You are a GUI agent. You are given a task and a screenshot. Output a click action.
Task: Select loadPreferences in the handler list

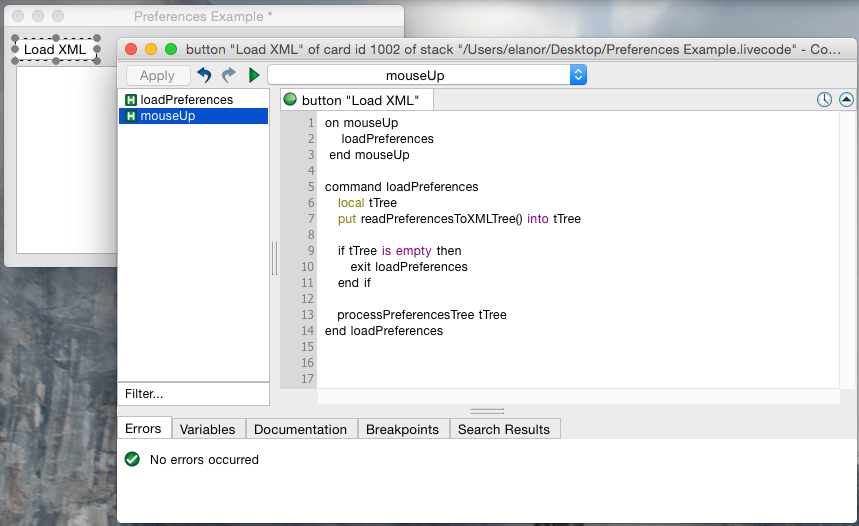[186, 100]
